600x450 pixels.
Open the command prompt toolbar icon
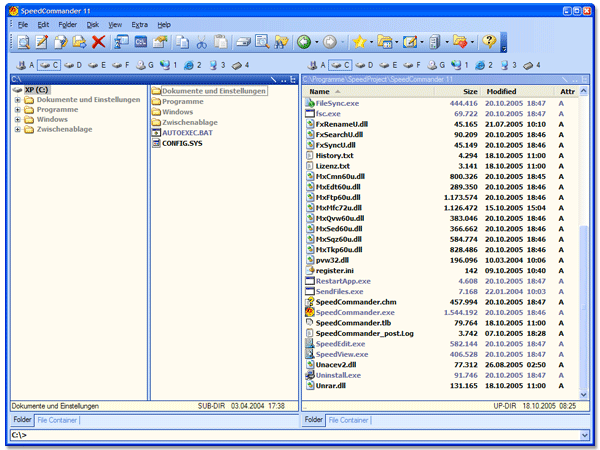pyautogui.click(x=141, y=42)
